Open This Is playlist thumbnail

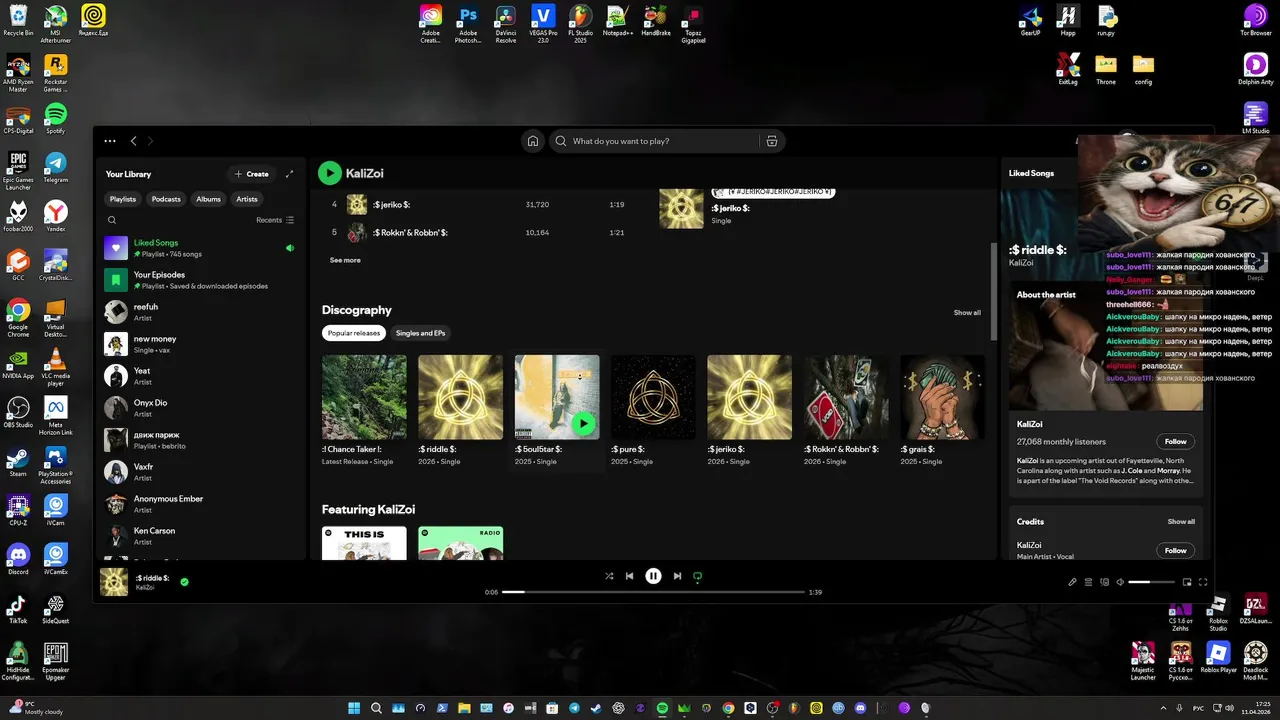pos(364,543)
